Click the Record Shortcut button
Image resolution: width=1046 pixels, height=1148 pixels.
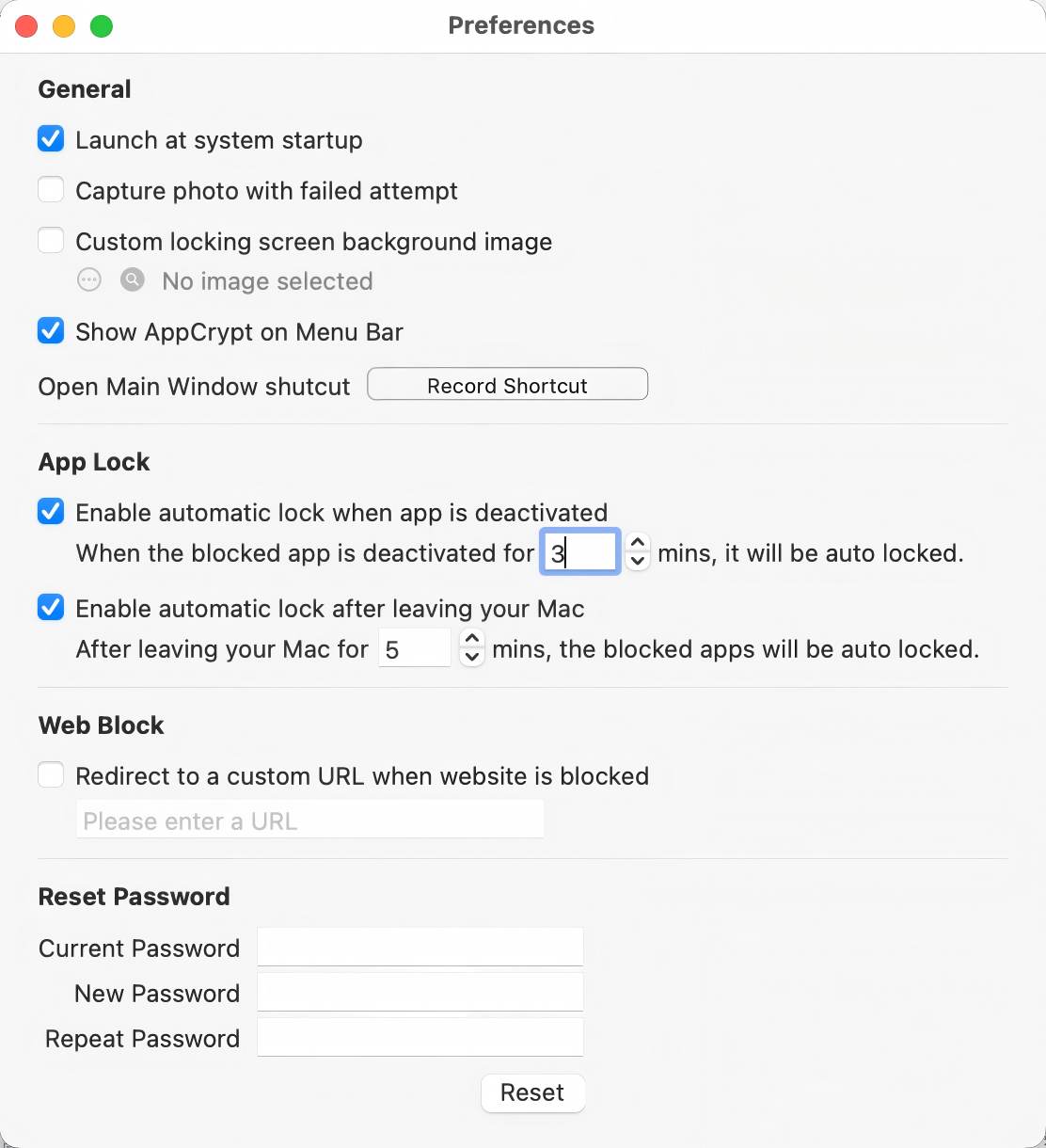(506, 384)
